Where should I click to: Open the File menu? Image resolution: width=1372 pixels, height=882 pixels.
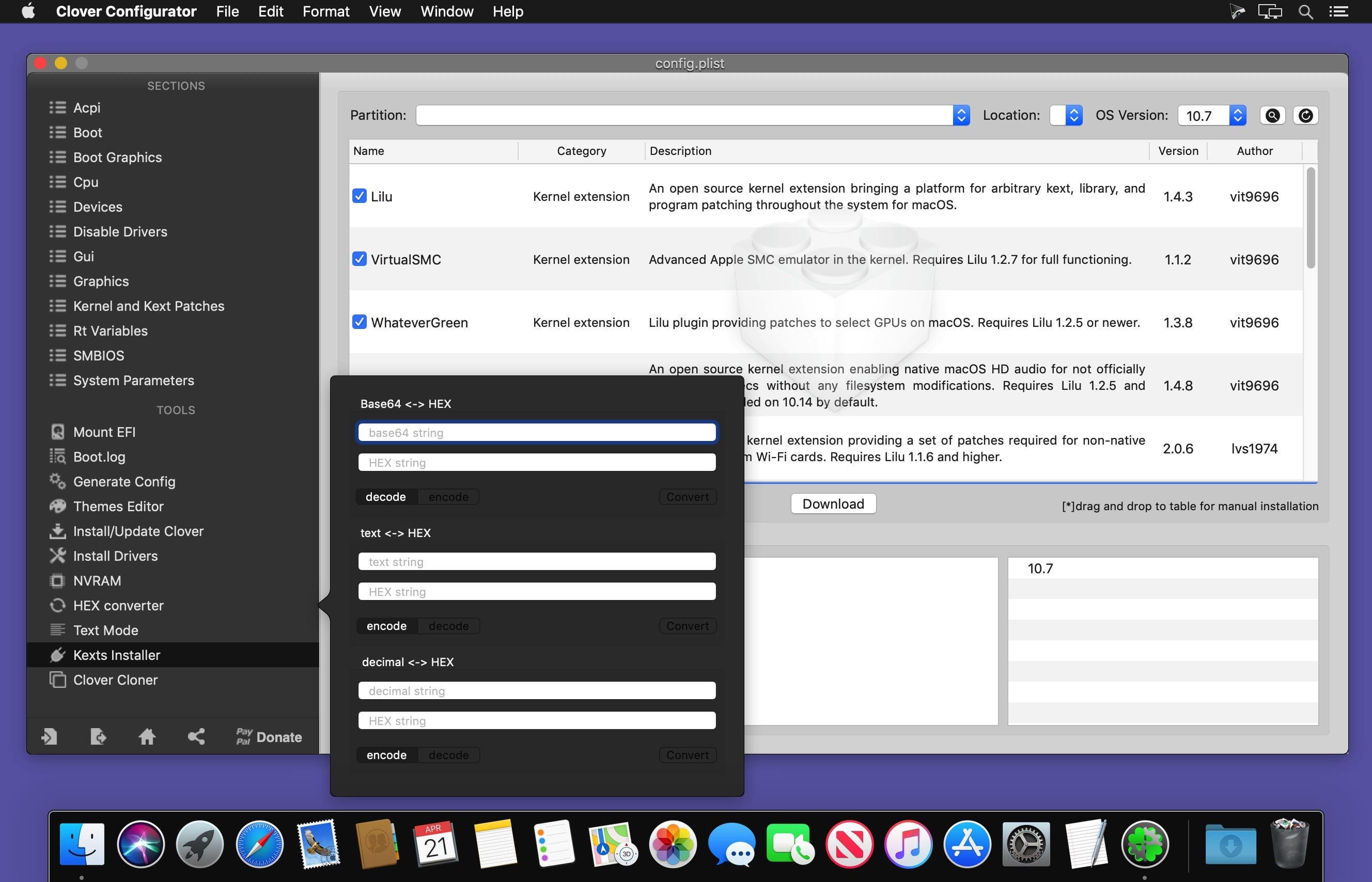tap(227, 12)
